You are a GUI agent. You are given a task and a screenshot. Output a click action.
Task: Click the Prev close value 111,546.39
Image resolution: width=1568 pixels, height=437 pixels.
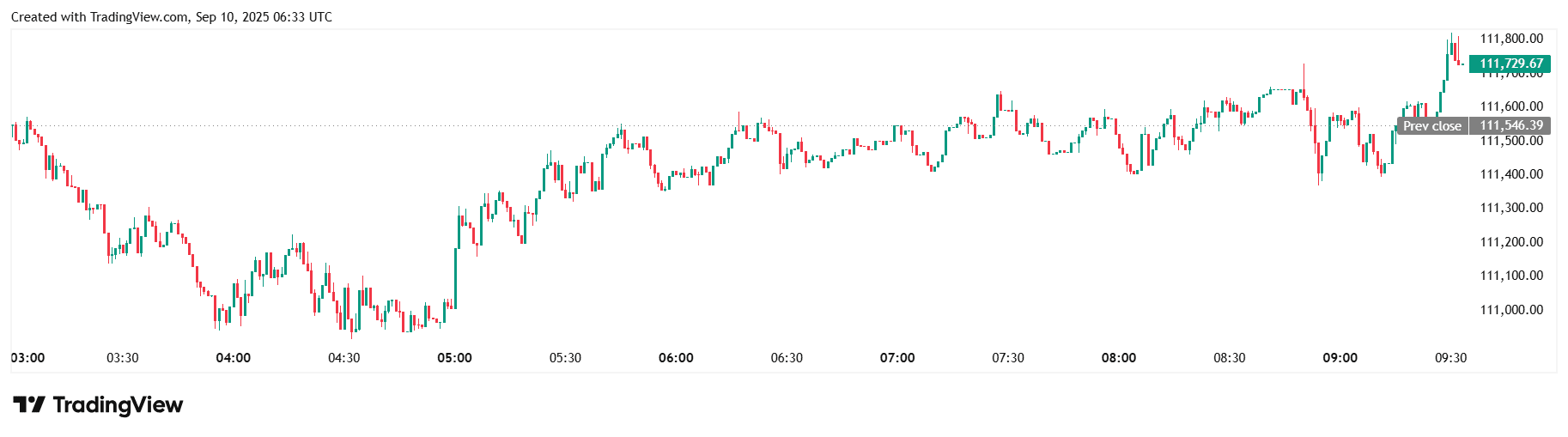tap(1510, 126)
